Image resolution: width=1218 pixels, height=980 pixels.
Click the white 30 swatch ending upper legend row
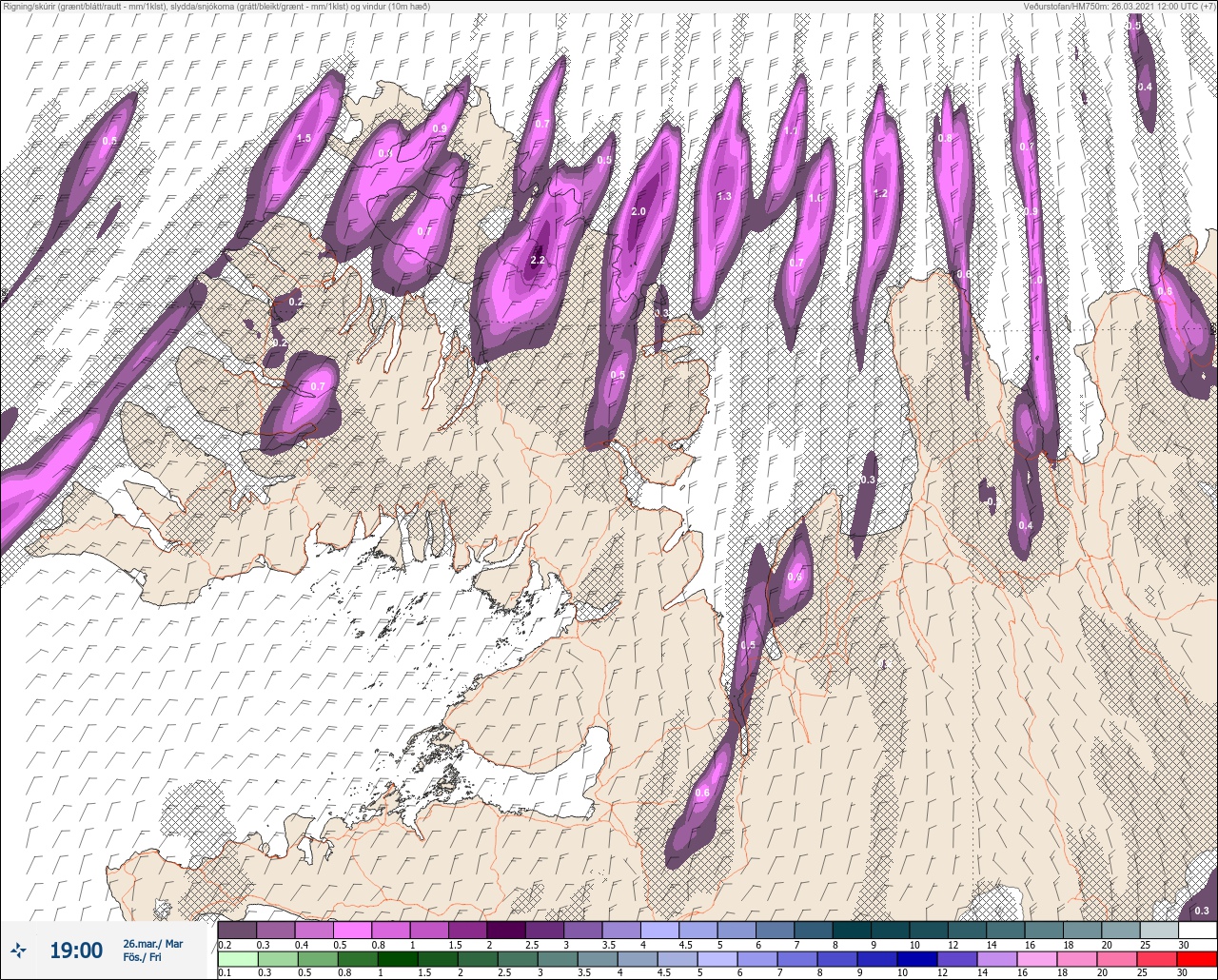click(x=1197, y=930)
